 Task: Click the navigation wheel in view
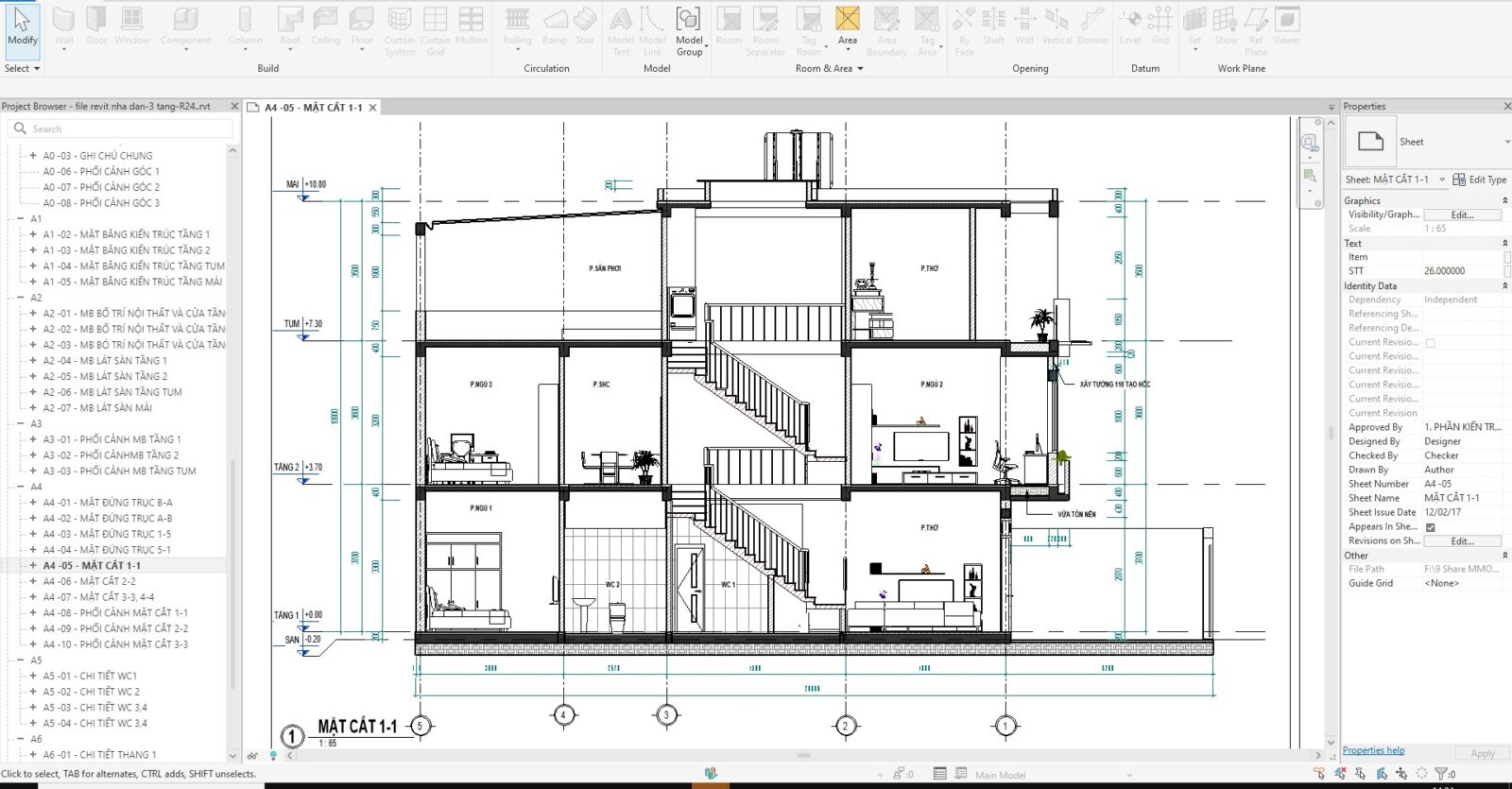coord(1310,143)
